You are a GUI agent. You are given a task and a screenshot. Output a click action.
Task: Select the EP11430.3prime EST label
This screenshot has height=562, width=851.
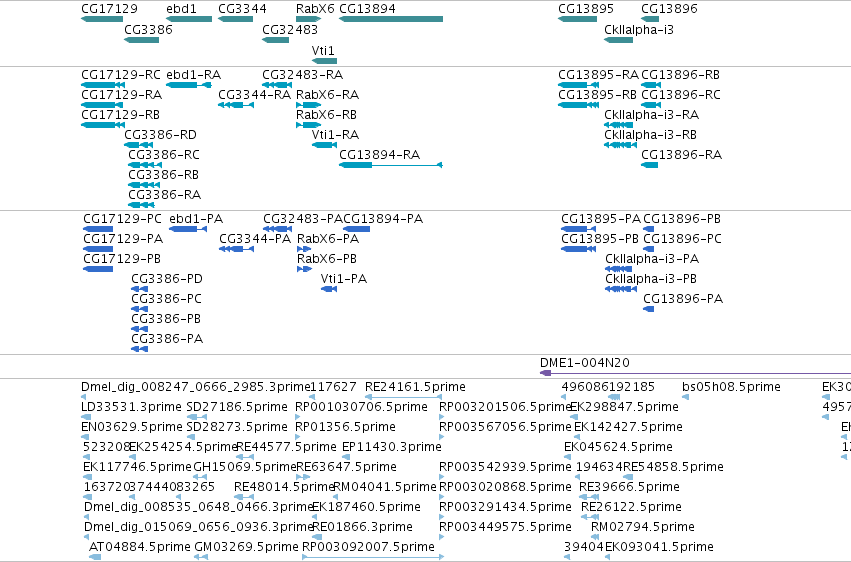click(x=391, y=448)
